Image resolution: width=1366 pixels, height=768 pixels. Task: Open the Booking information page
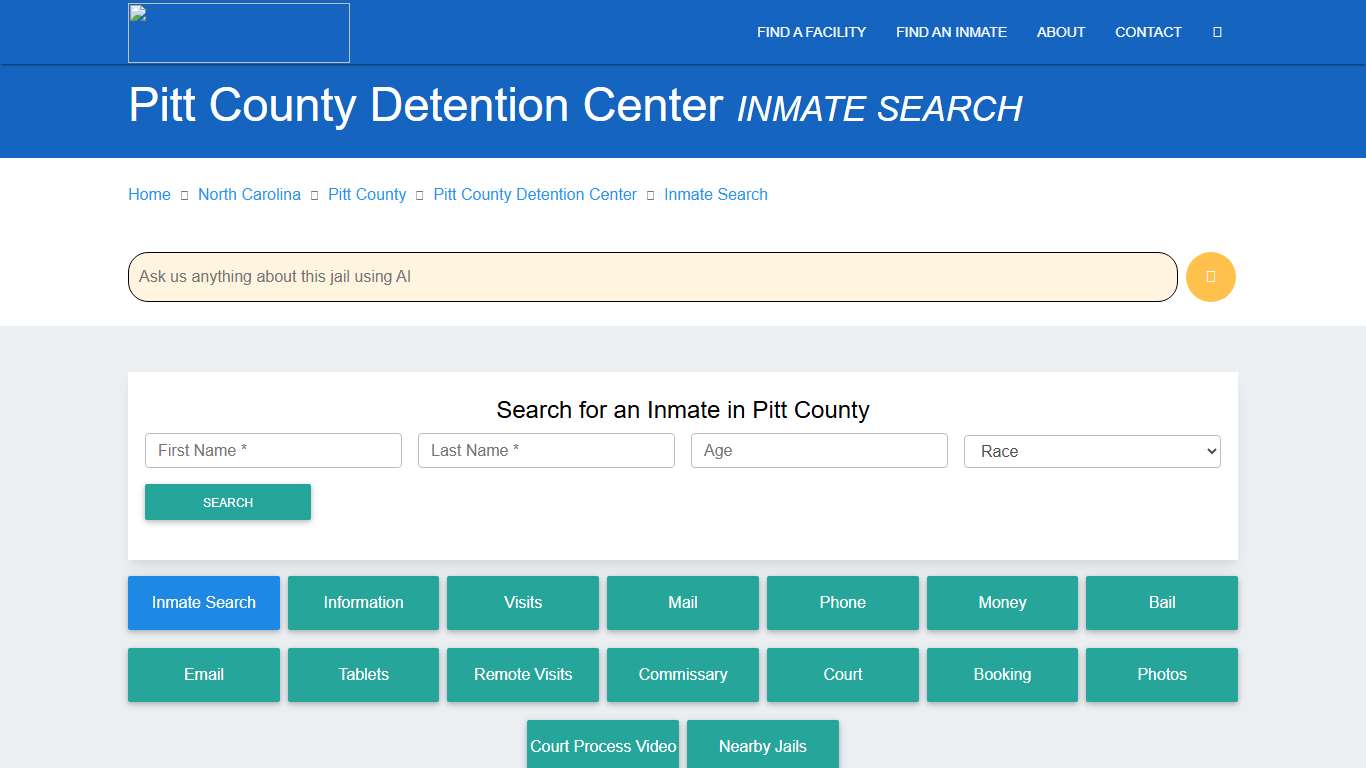(1002, 675)
